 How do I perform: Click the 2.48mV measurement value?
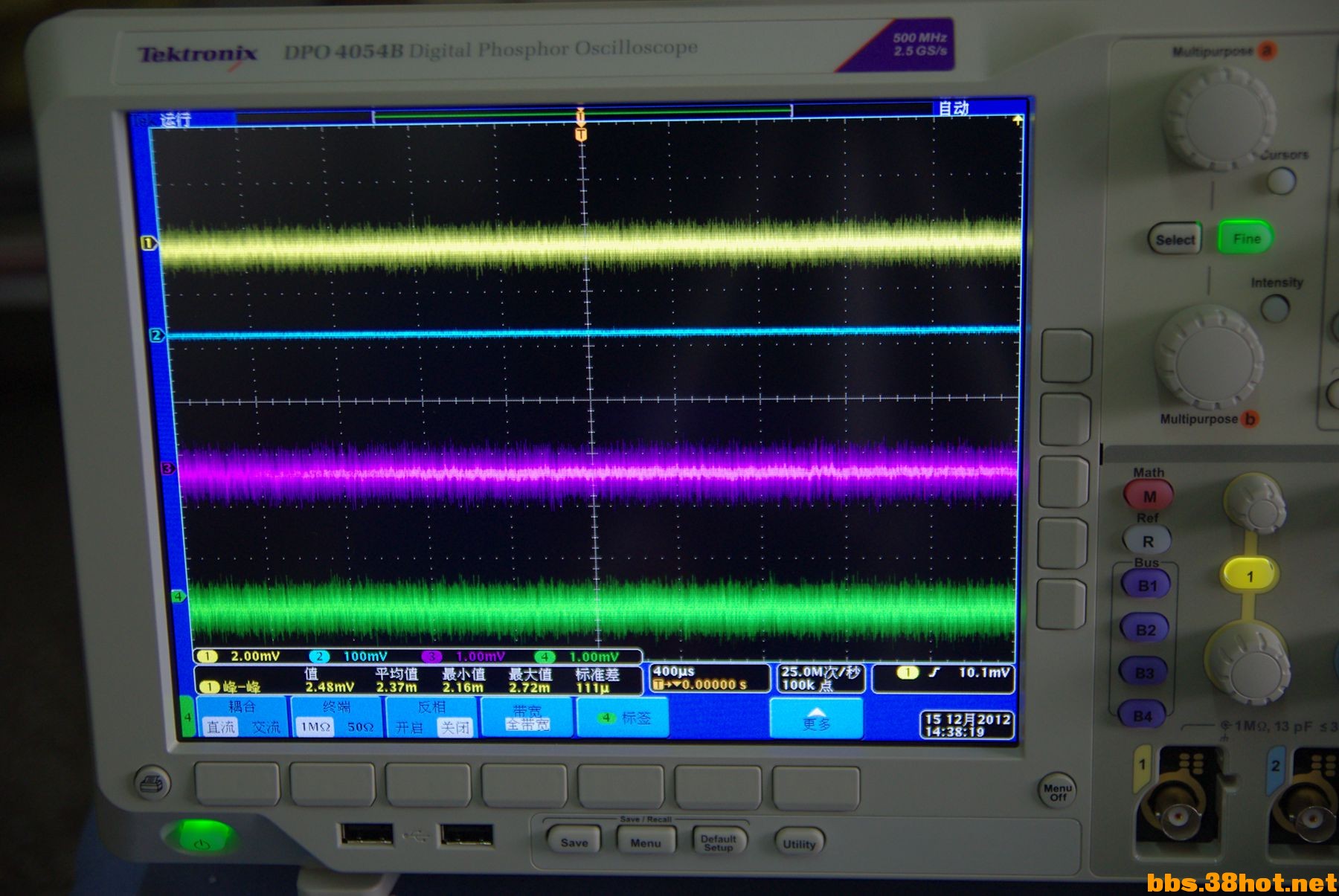330,687
